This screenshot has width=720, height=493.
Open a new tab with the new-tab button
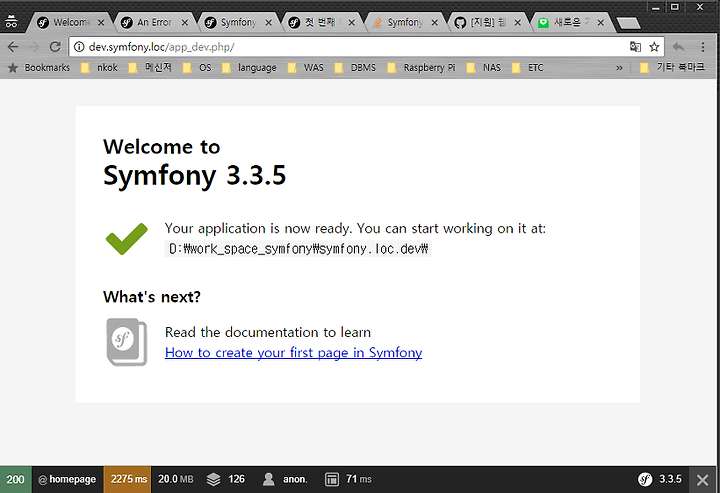click(628, 23)
